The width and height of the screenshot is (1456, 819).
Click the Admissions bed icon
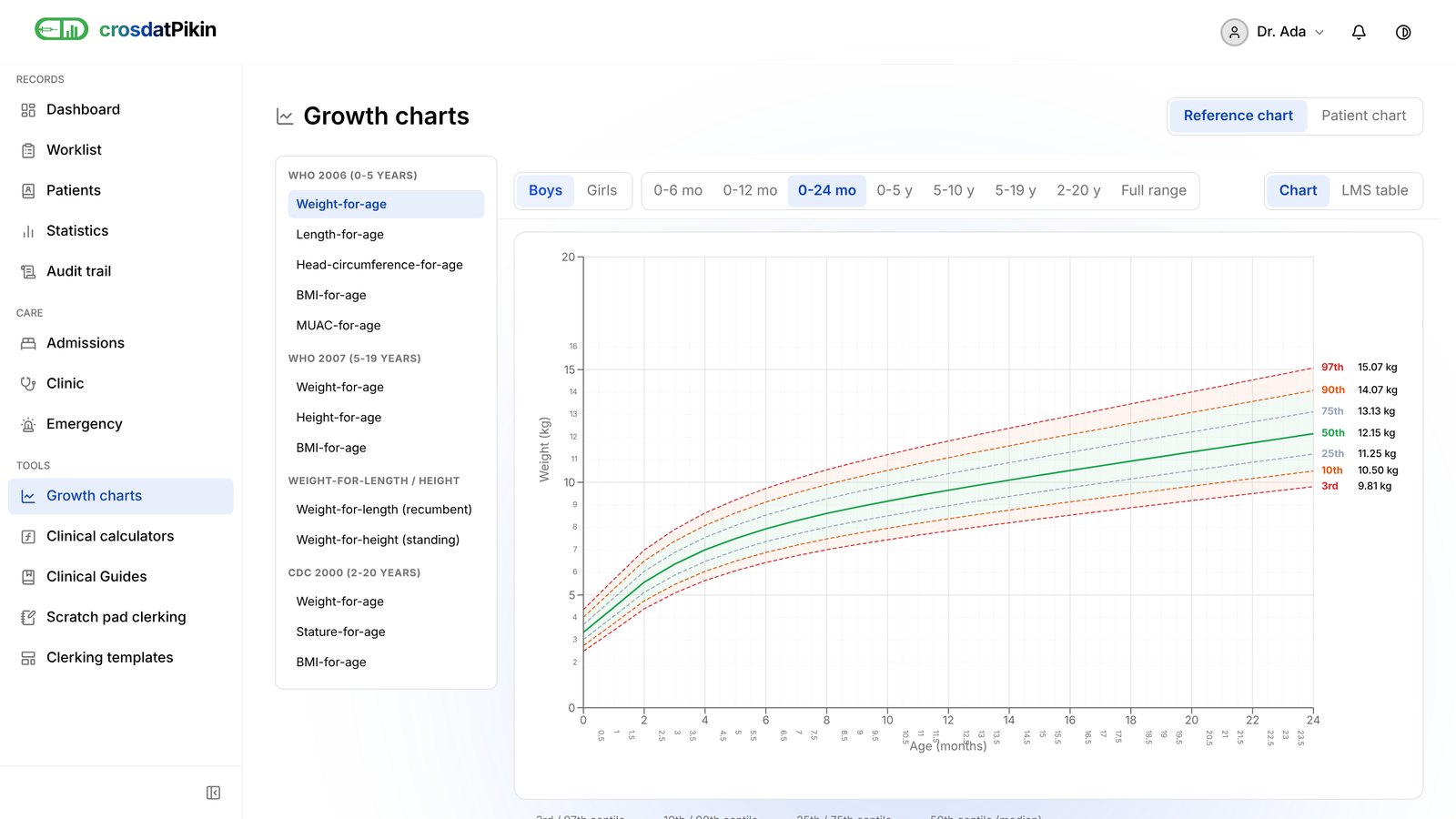28,343
